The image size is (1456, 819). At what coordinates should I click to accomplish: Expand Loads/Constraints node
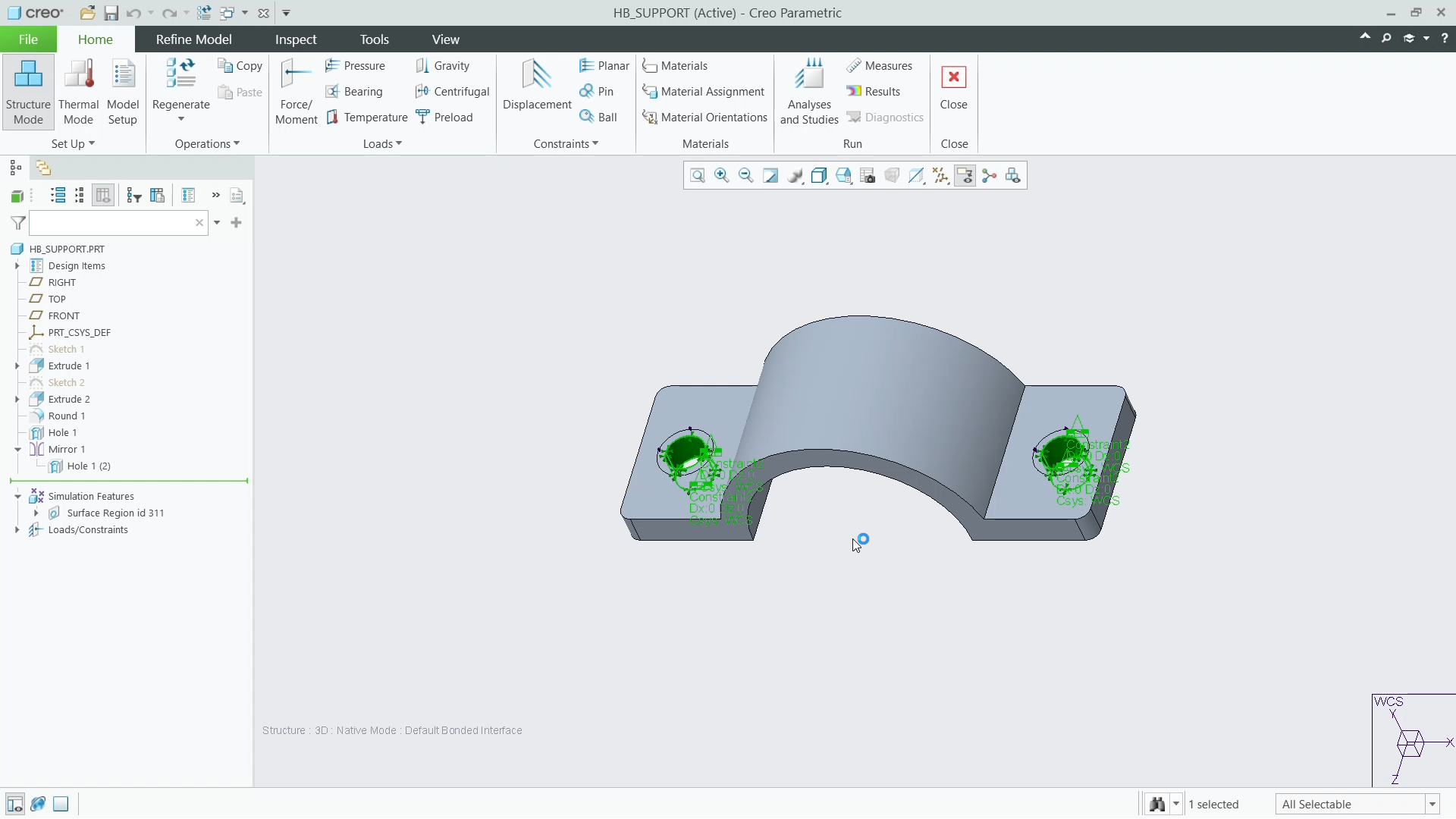[x=17, y=530]
